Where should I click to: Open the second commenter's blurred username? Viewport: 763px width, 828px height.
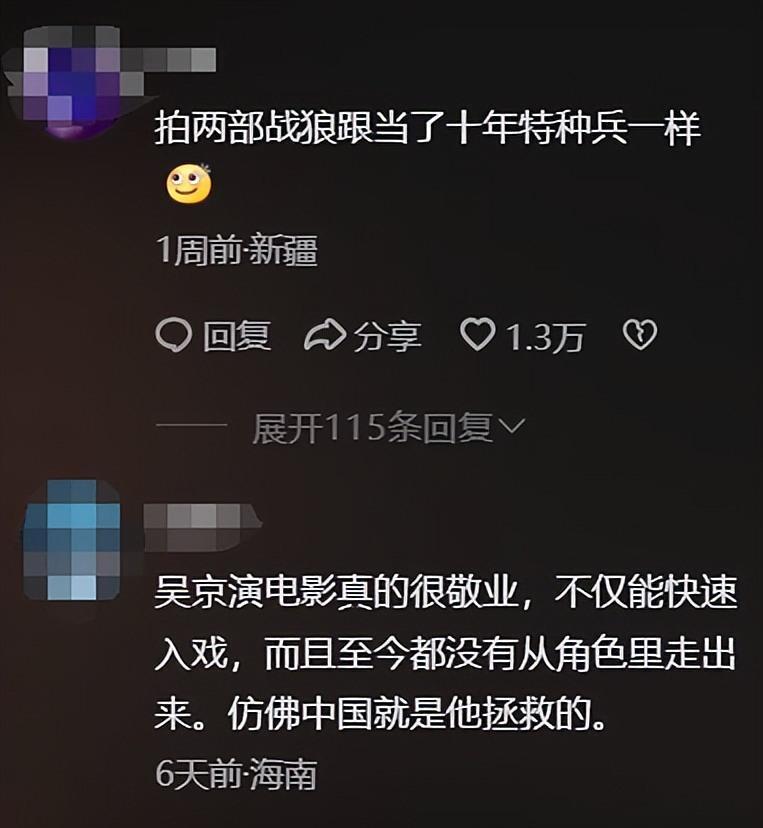(203, 527)
